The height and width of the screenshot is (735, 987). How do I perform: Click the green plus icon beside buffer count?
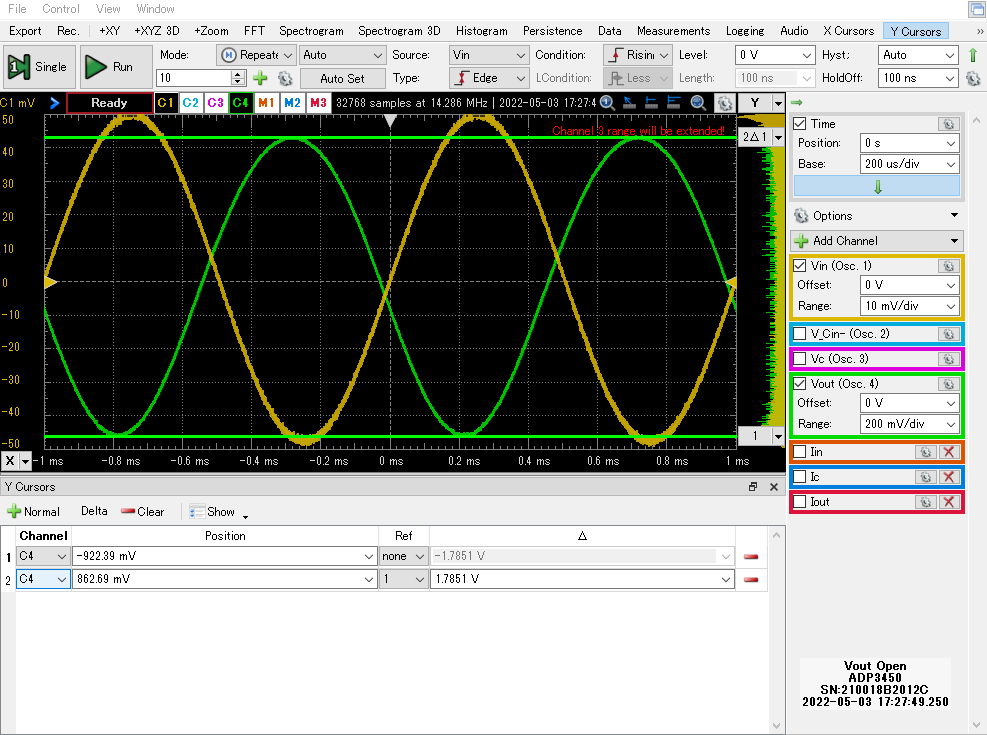point(260,78)
